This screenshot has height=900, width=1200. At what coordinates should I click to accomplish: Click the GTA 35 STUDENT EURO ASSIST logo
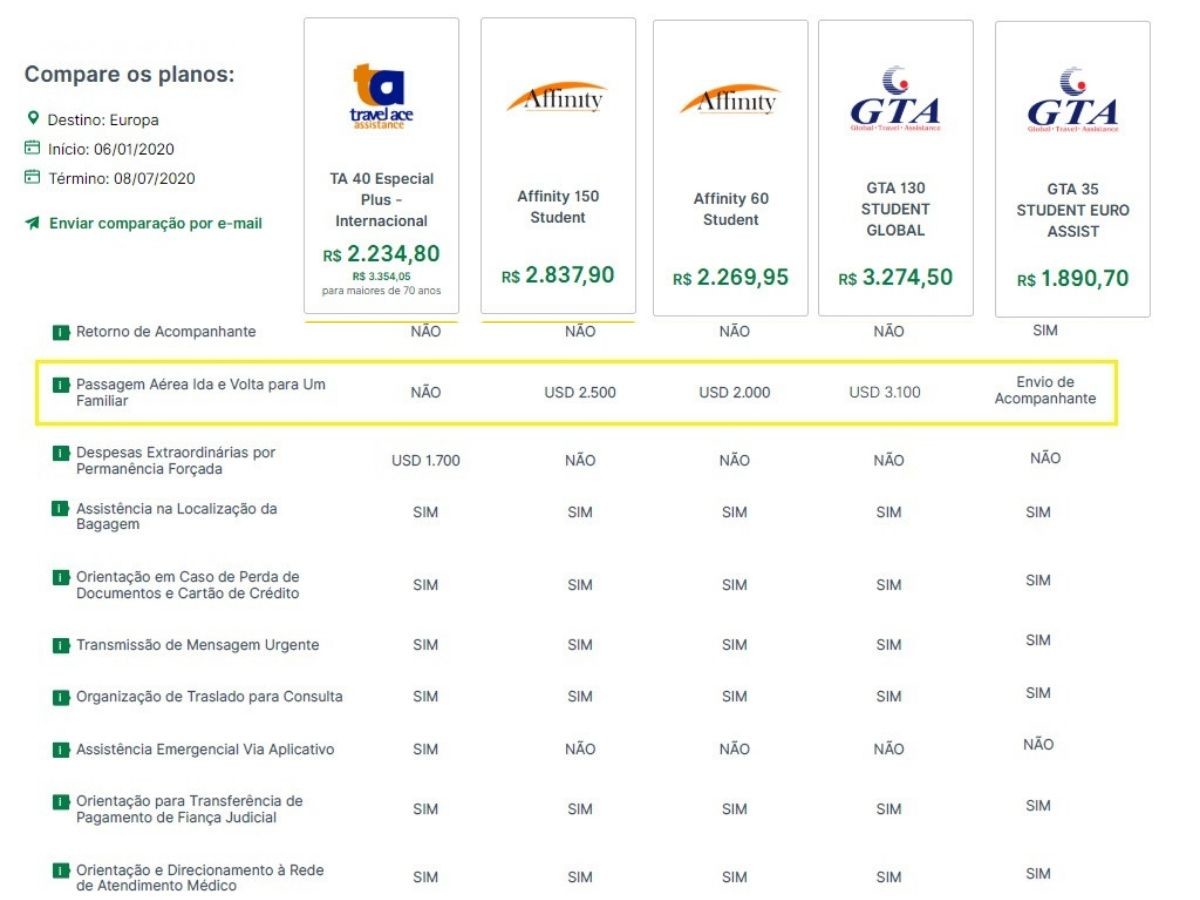pos(1072,100)
